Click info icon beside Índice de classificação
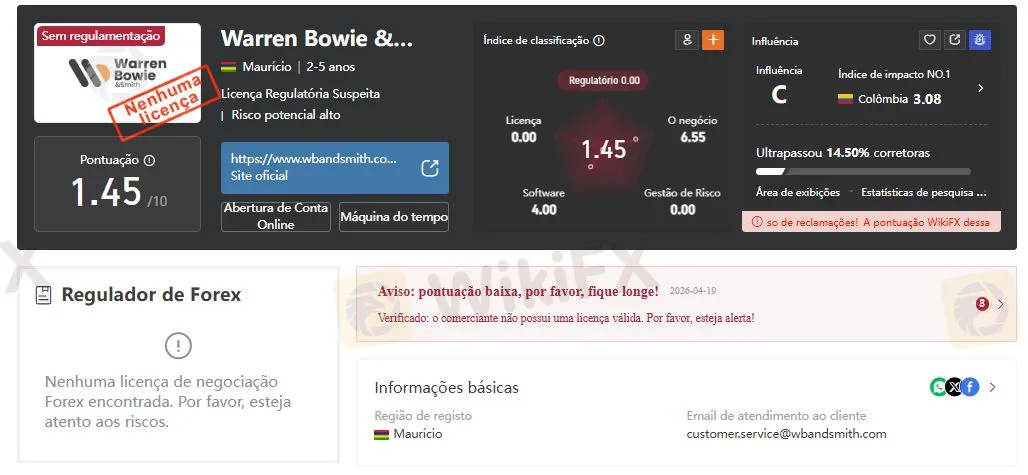Viewport: 1028px width, 475px height. (x=599, y=41)
